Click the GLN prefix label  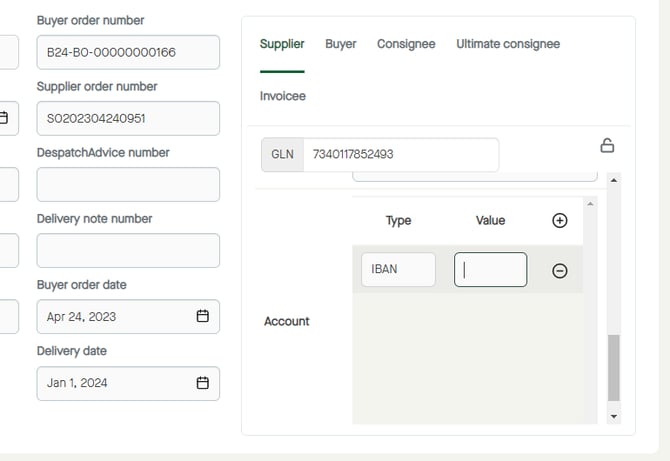(x=282, y=154)
